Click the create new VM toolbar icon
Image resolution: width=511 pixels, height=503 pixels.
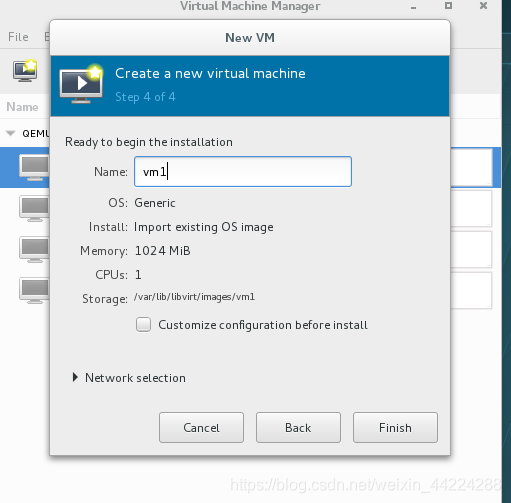25,71
